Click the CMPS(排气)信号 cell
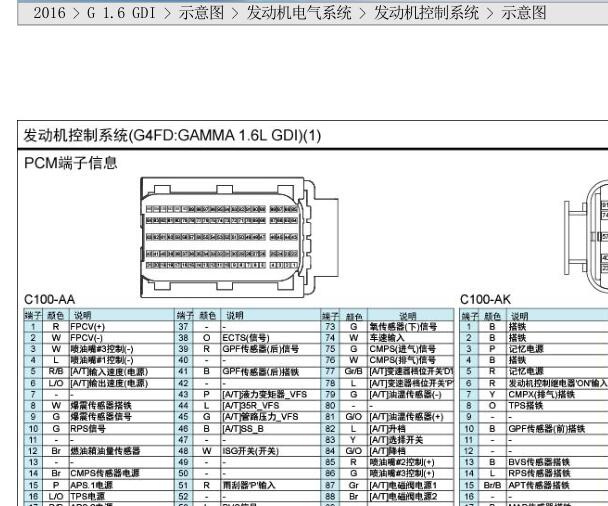Screen dimensions: 608x506 click(x=411, y=360)
